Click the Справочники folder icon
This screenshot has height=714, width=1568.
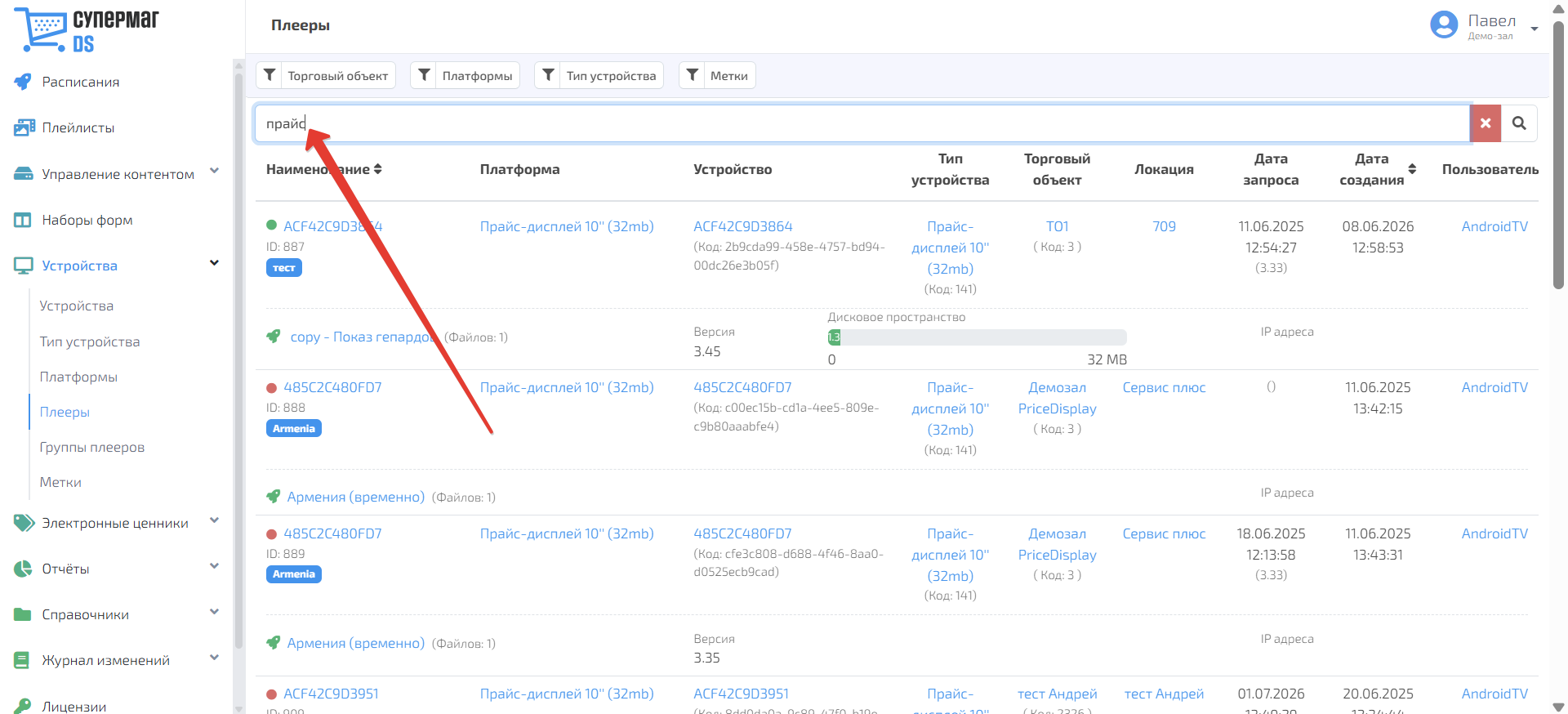click(23, 614)
